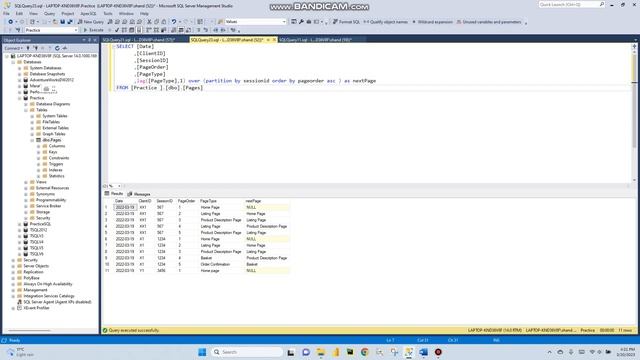This screenshot has height=360, width=640.
Task: Open the File menu
Action: (x=6, y=13)
